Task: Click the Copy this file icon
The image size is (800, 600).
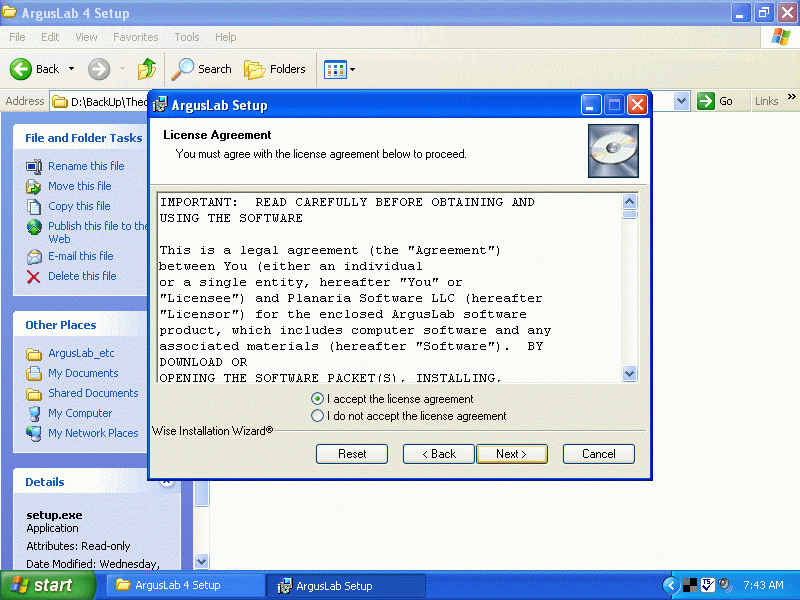Action: [34, 207]
